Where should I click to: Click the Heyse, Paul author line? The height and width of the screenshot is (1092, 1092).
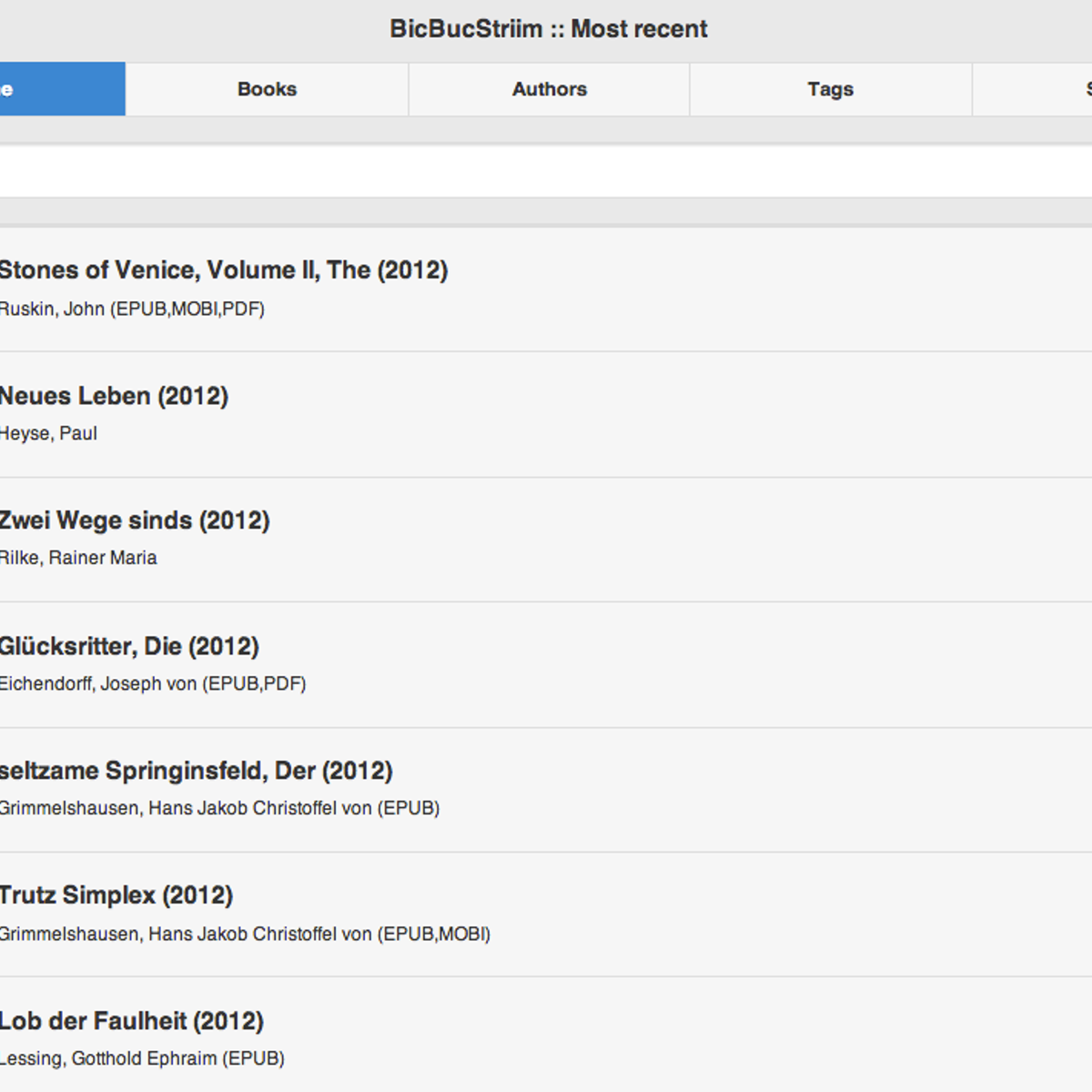point(49,434)
